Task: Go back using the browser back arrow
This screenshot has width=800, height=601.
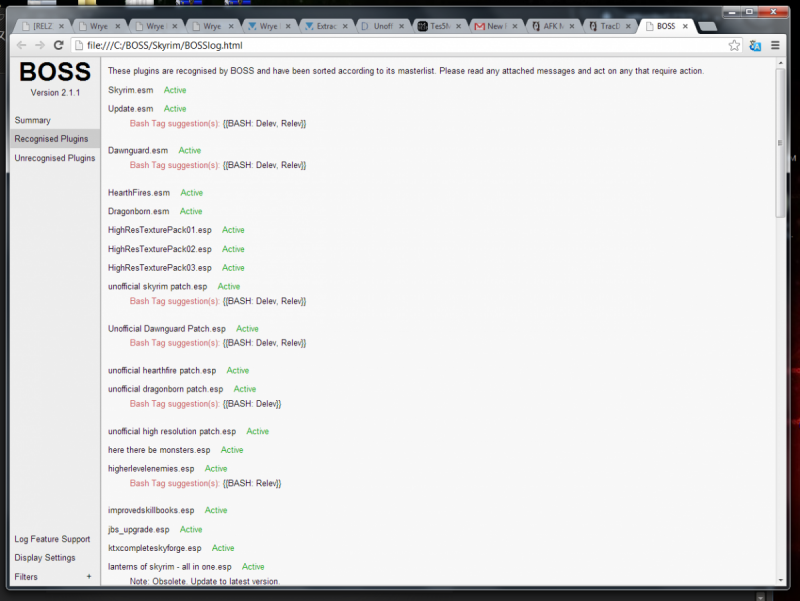Action: click(x=21, y=45)
